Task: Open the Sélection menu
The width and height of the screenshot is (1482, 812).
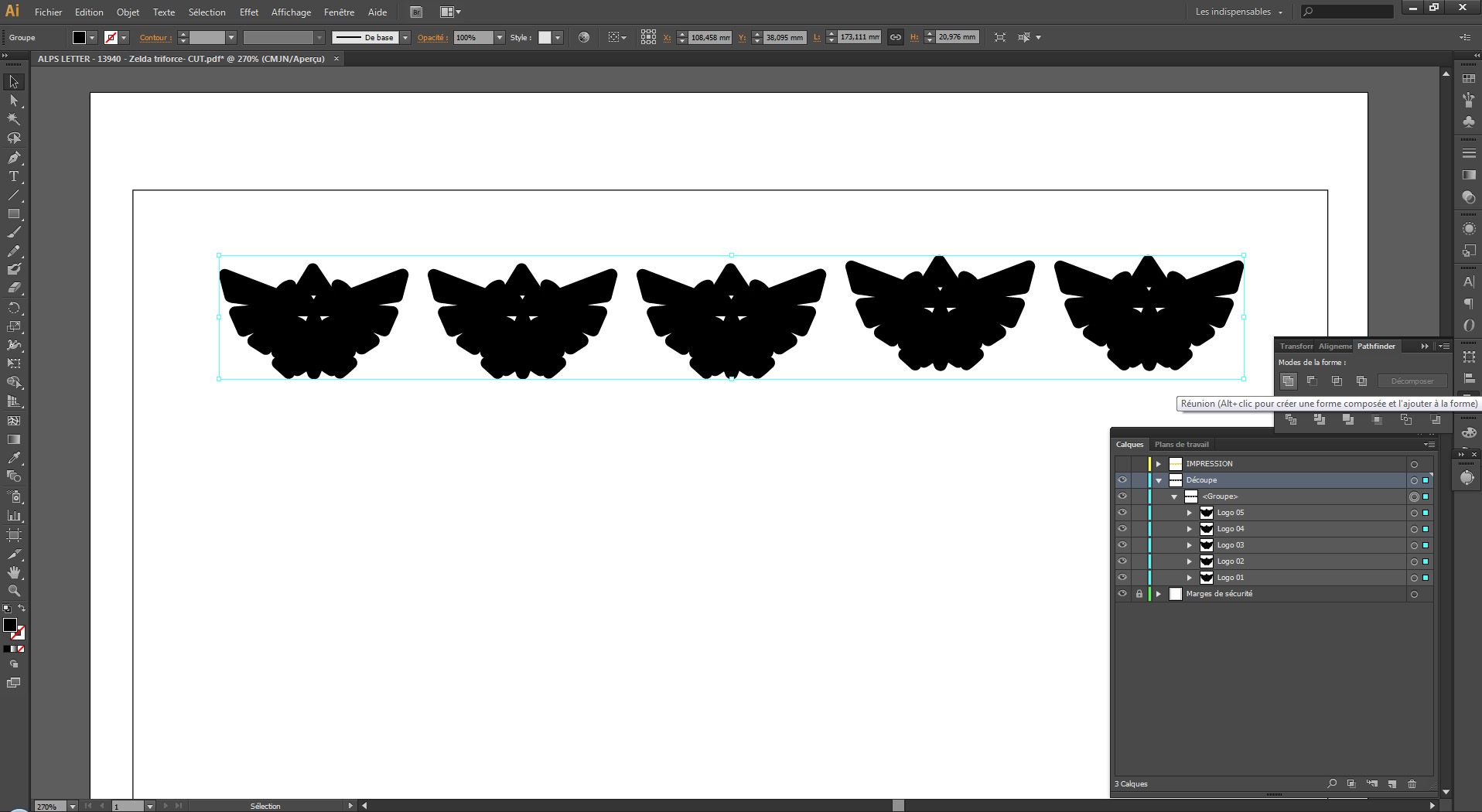Action: (x=207, y=12)
